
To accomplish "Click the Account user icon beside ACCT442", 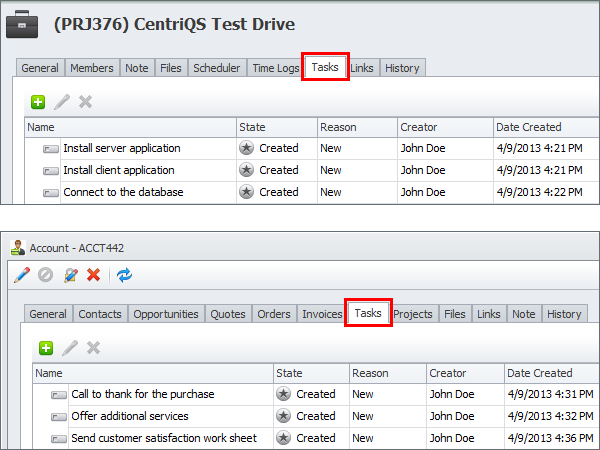I will 18,248.
